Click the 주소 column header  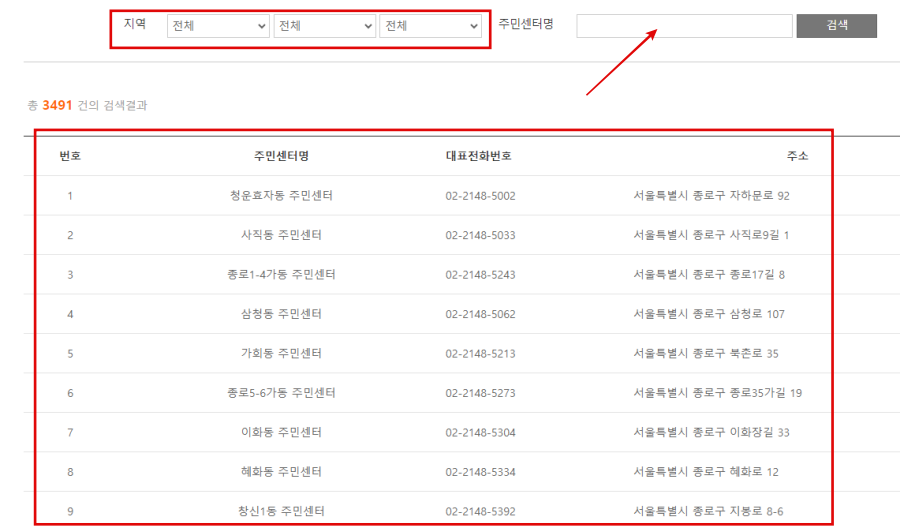pyautogui.click(x=797, y=156)
